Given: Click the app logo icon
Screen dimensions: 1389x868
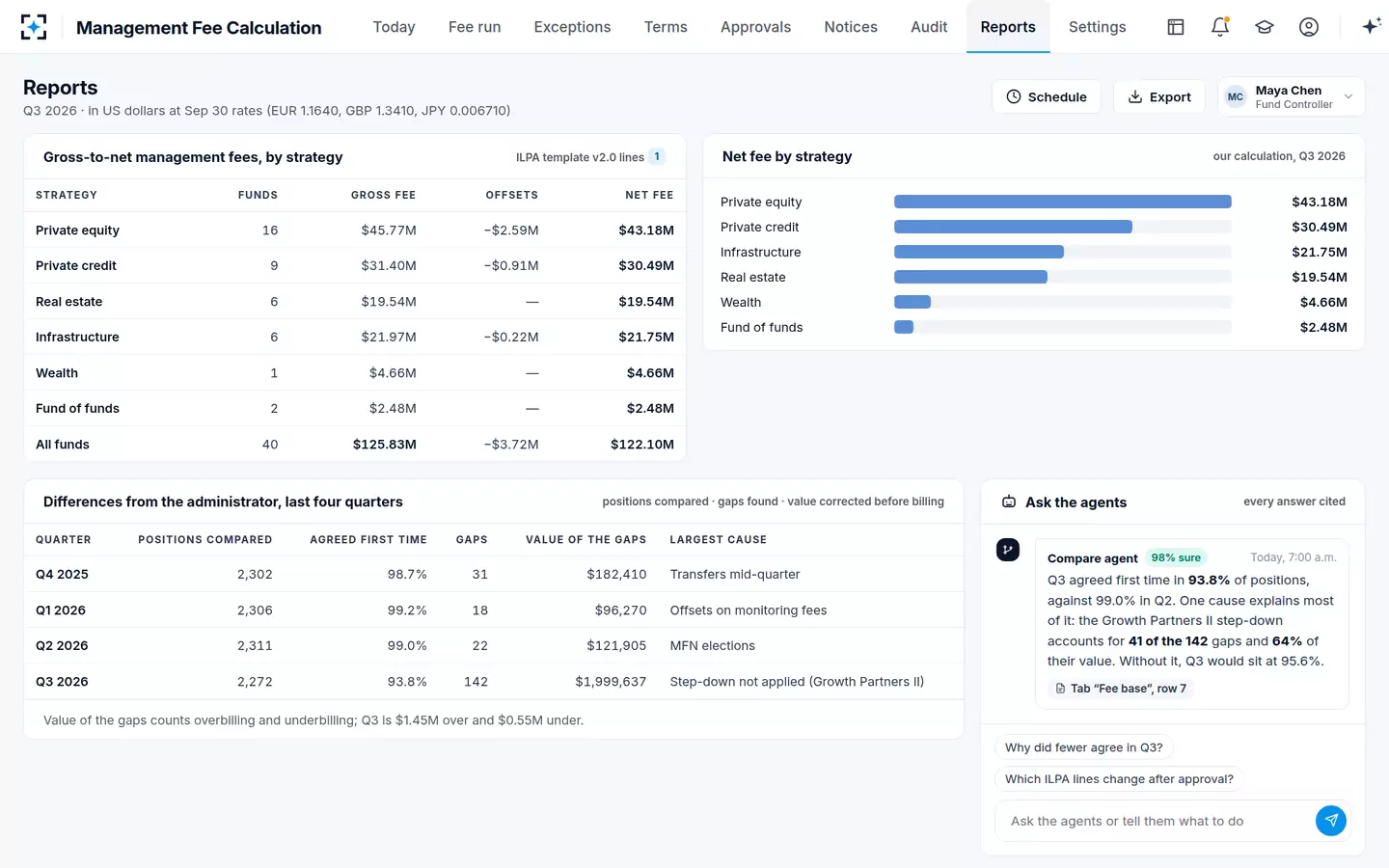Looking at the screenshot, I should pos(34,27).
